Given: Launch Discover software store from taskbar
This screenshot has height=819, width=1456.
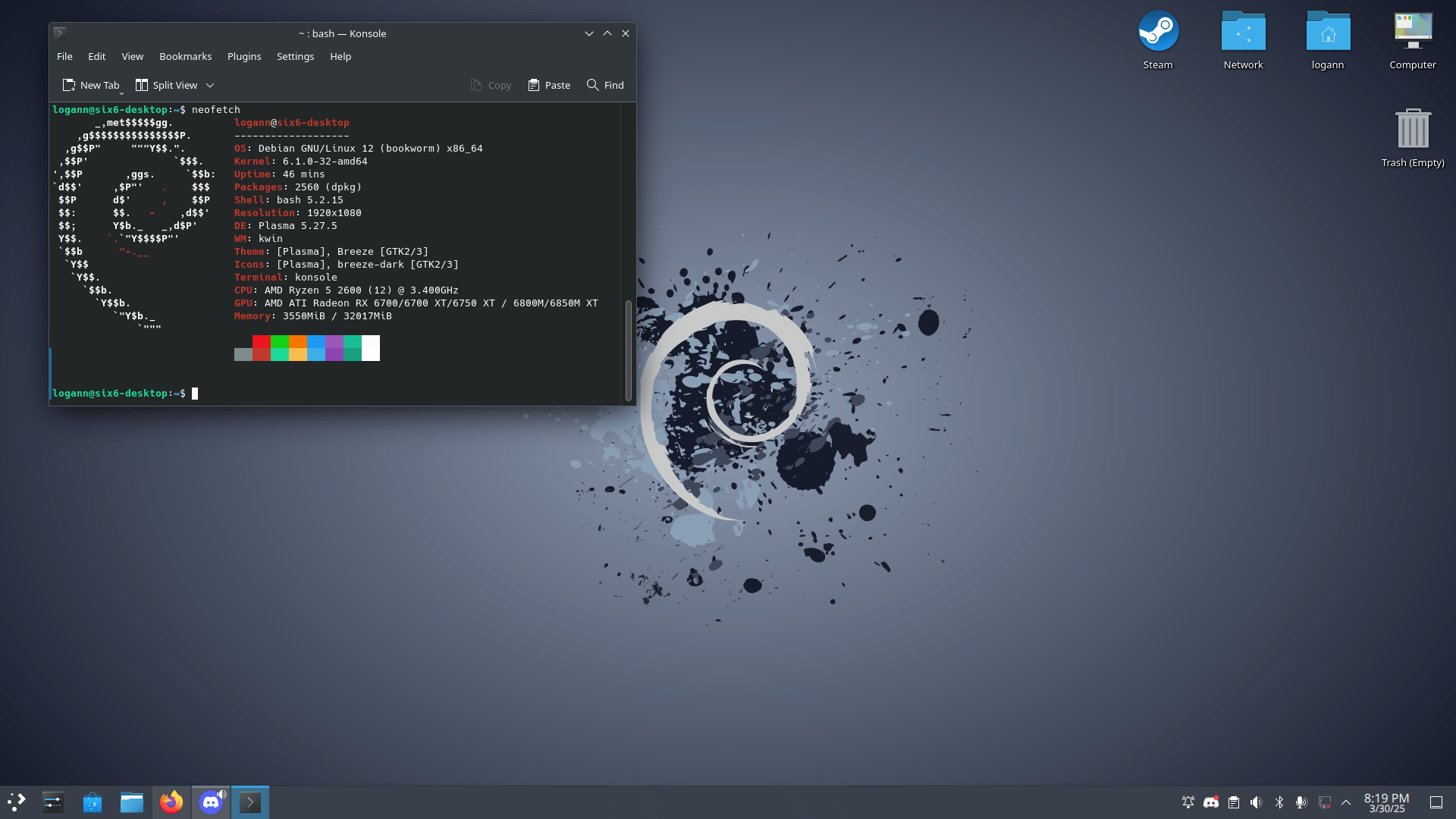Looking at the screenshot, I should point(93,802).
